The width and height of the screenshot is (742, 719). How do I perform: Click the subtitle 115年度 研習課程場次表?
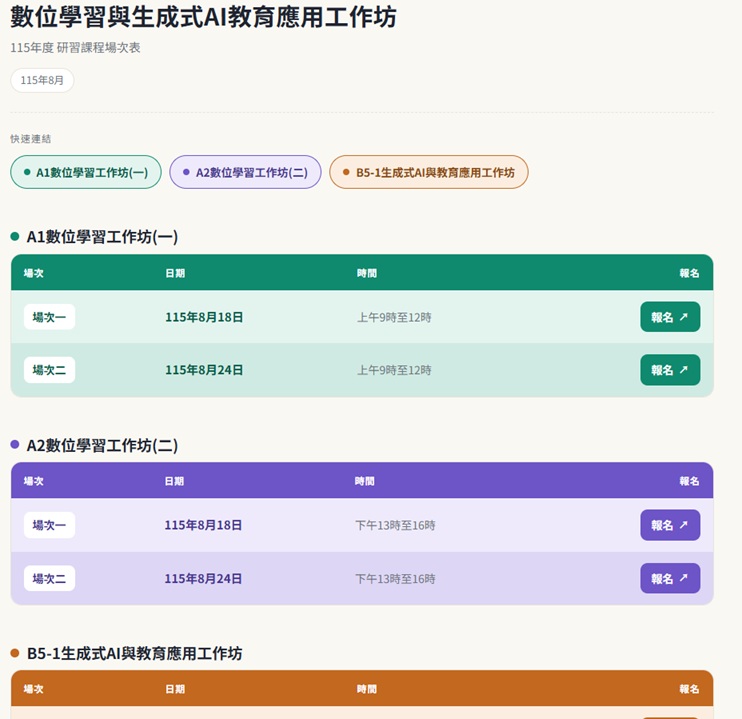pyautogui.click(x=75, y=48)
